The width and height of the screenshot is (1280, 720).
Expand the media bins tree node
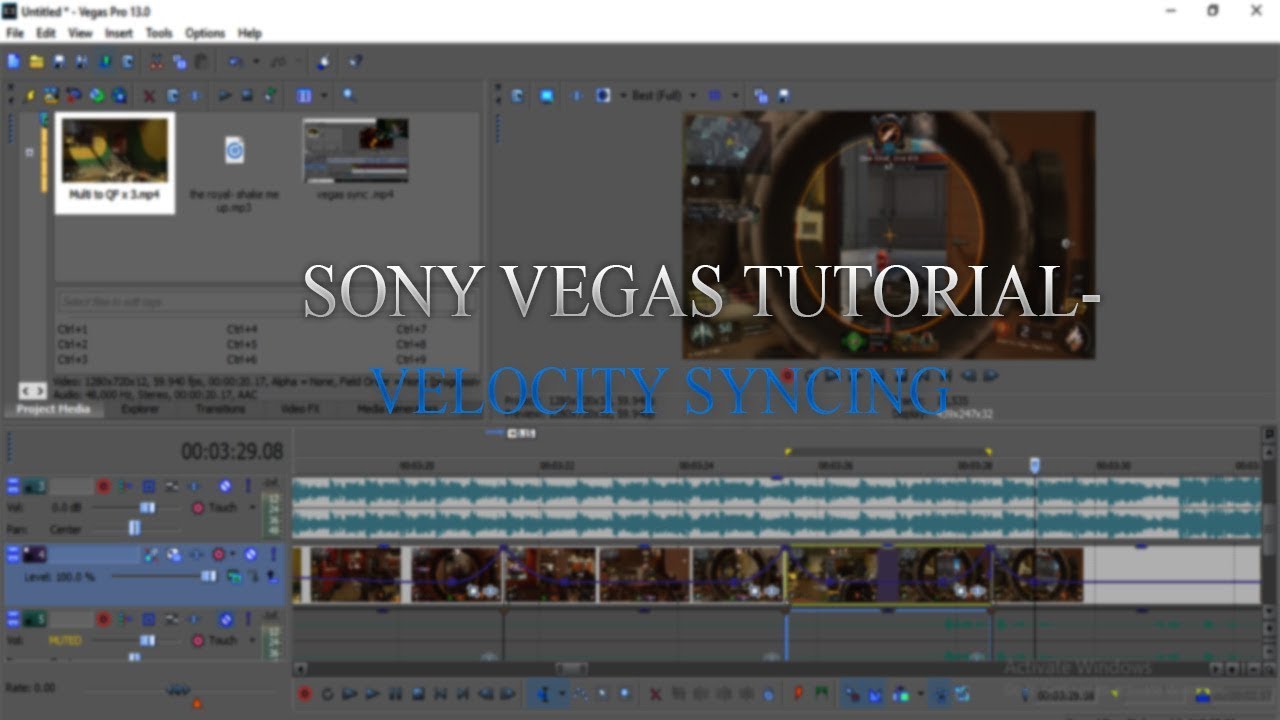pyautogui.click(x=29, y=152)
